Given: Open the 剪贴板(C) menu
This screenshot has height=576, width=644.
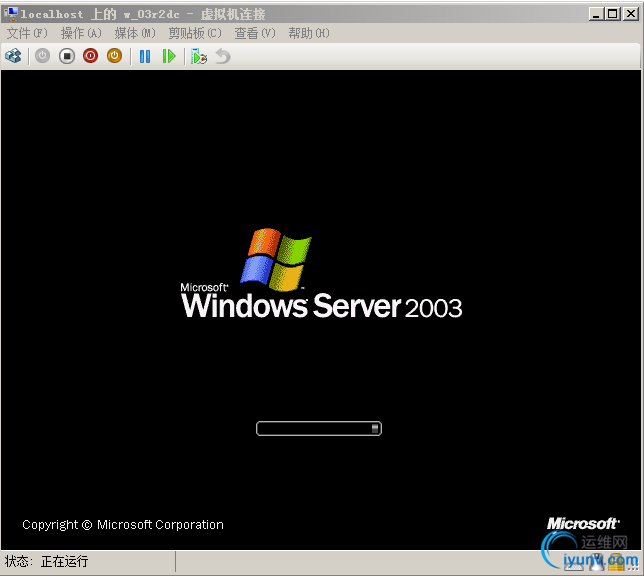Looking at the screenshot, I should point(195,33).
